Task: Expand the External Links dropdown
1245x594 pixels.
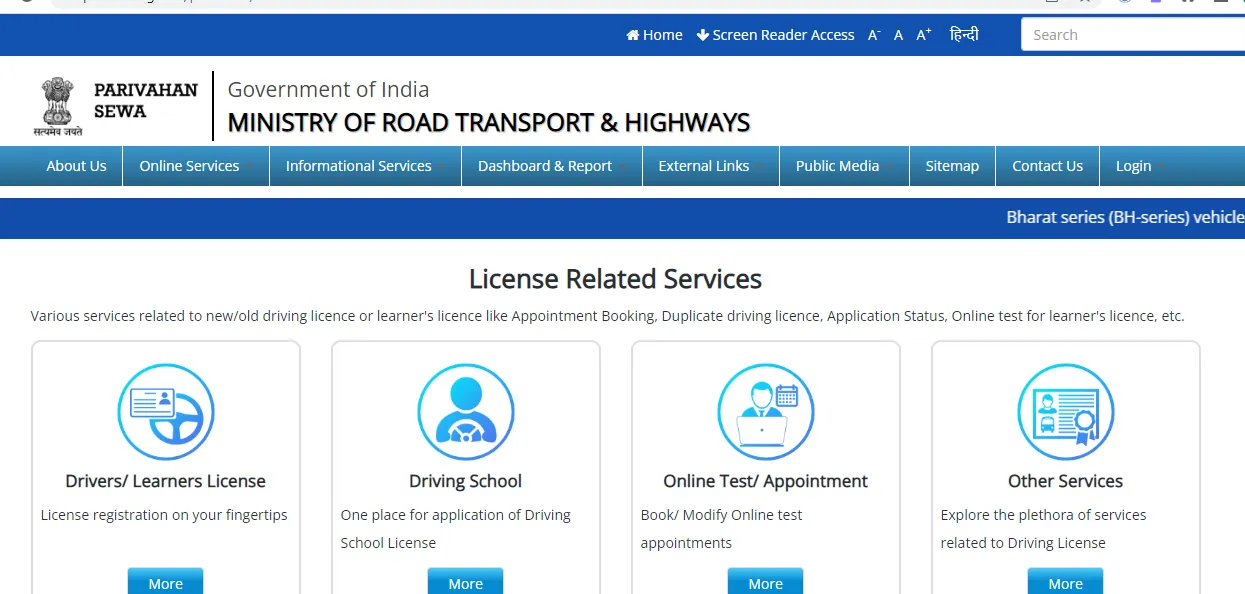Action: click(x=710, y=166)
